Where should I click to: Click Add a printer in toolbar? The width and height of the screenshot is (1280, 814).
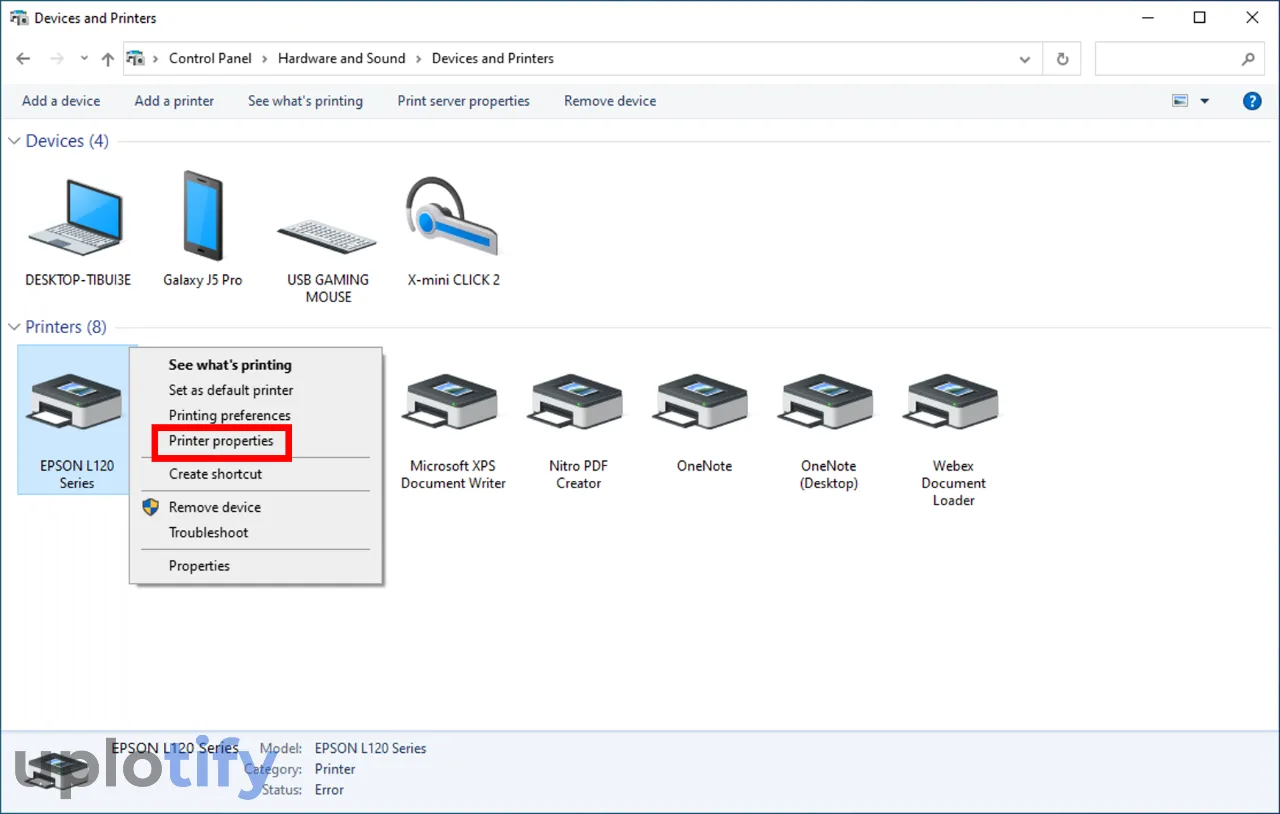[x=174, y=101]
